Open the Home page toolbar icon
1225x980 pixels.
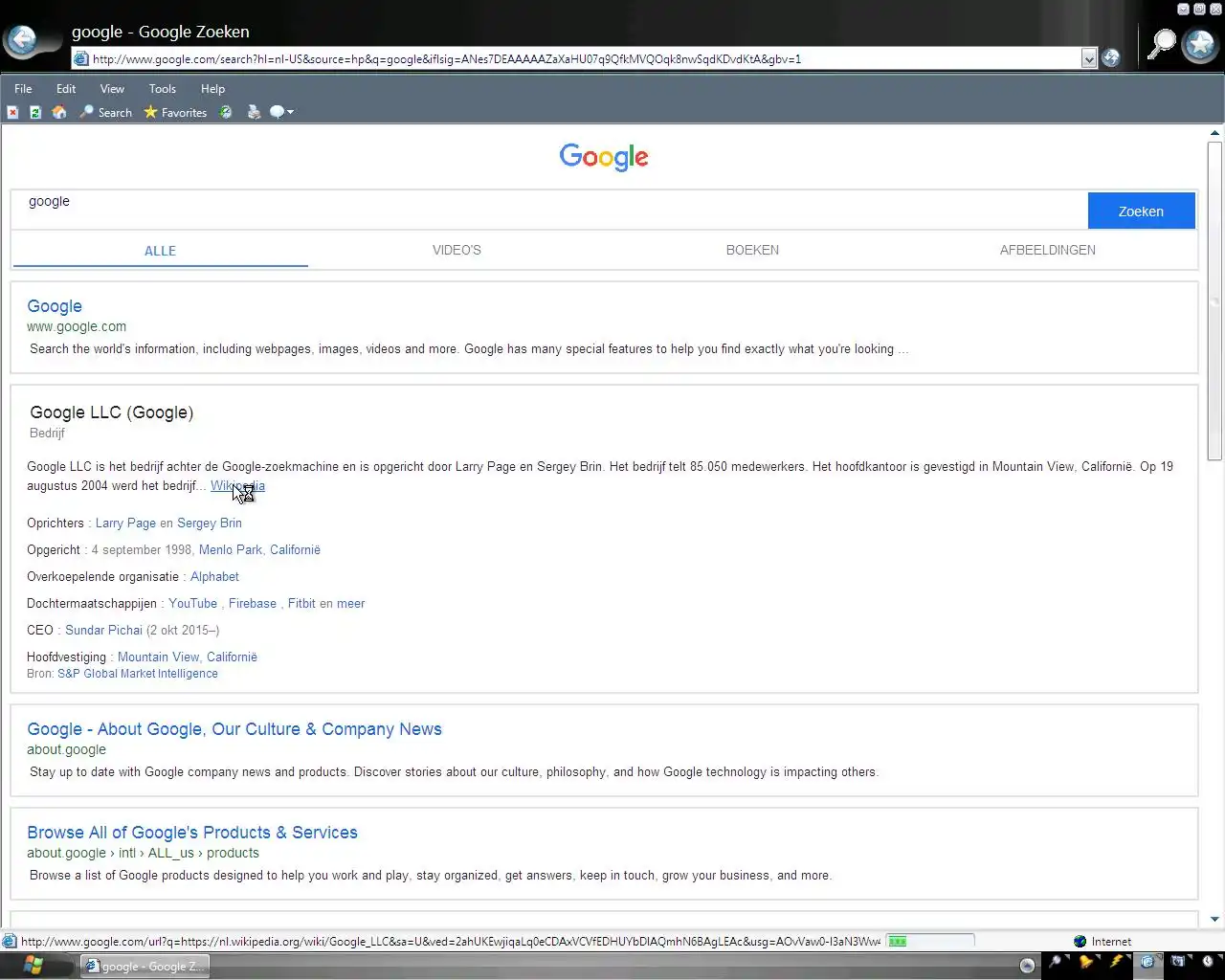point(59,112)
